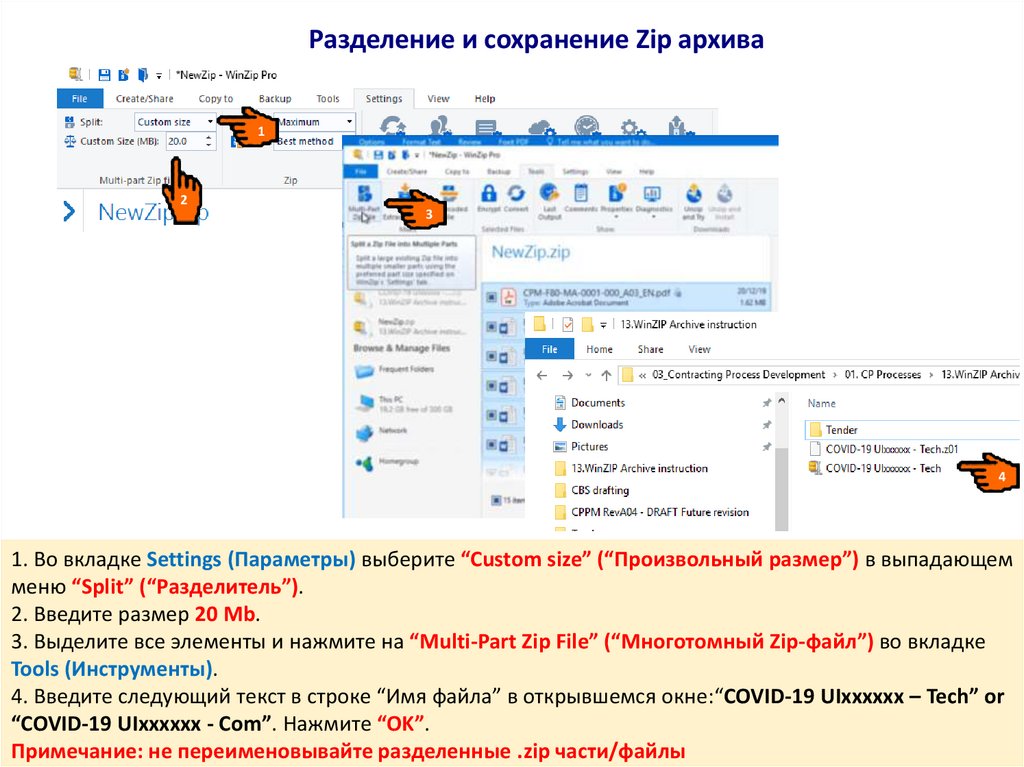Click the Encrypt padlock icon
The height and width of the screenshot is (767, 1024).
[x=488, y=193]
